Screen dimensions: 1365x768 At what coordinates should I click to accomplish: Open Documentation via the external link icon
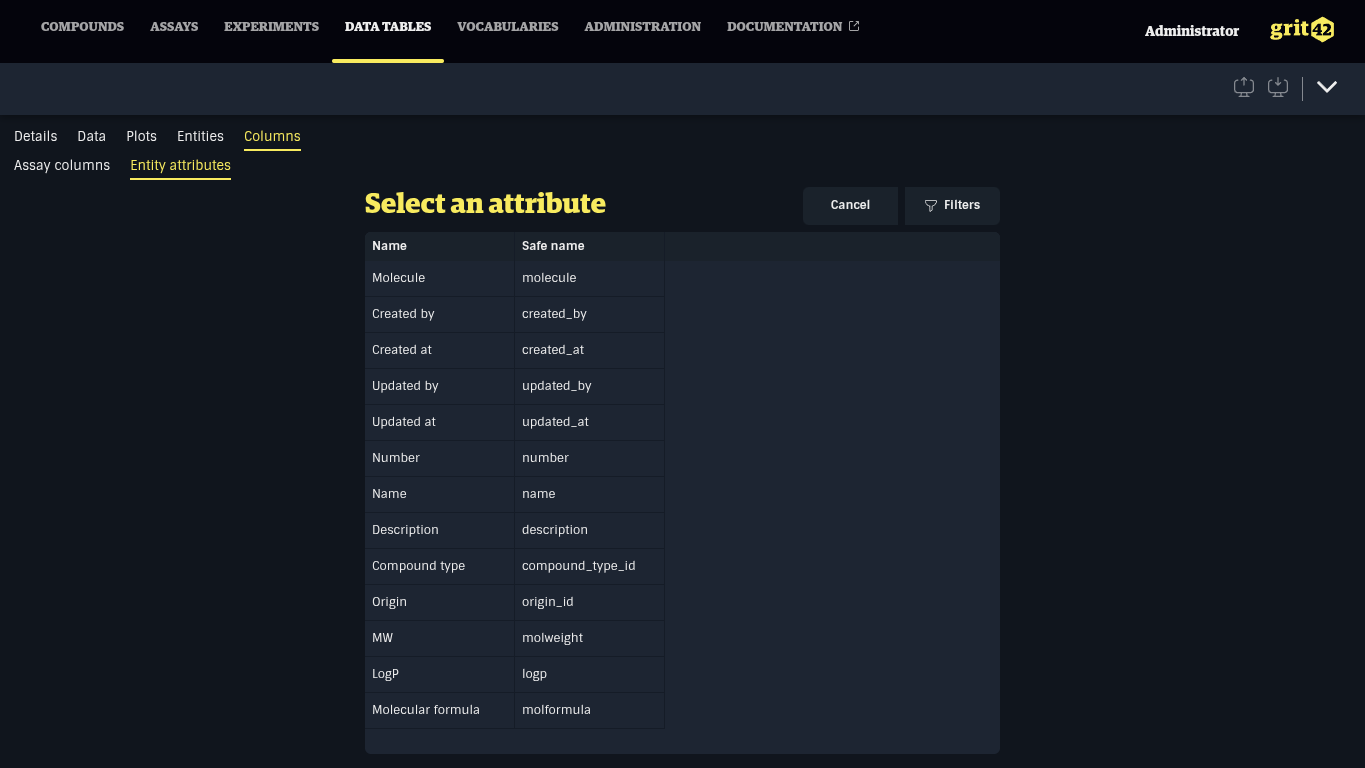coord(852,26)
